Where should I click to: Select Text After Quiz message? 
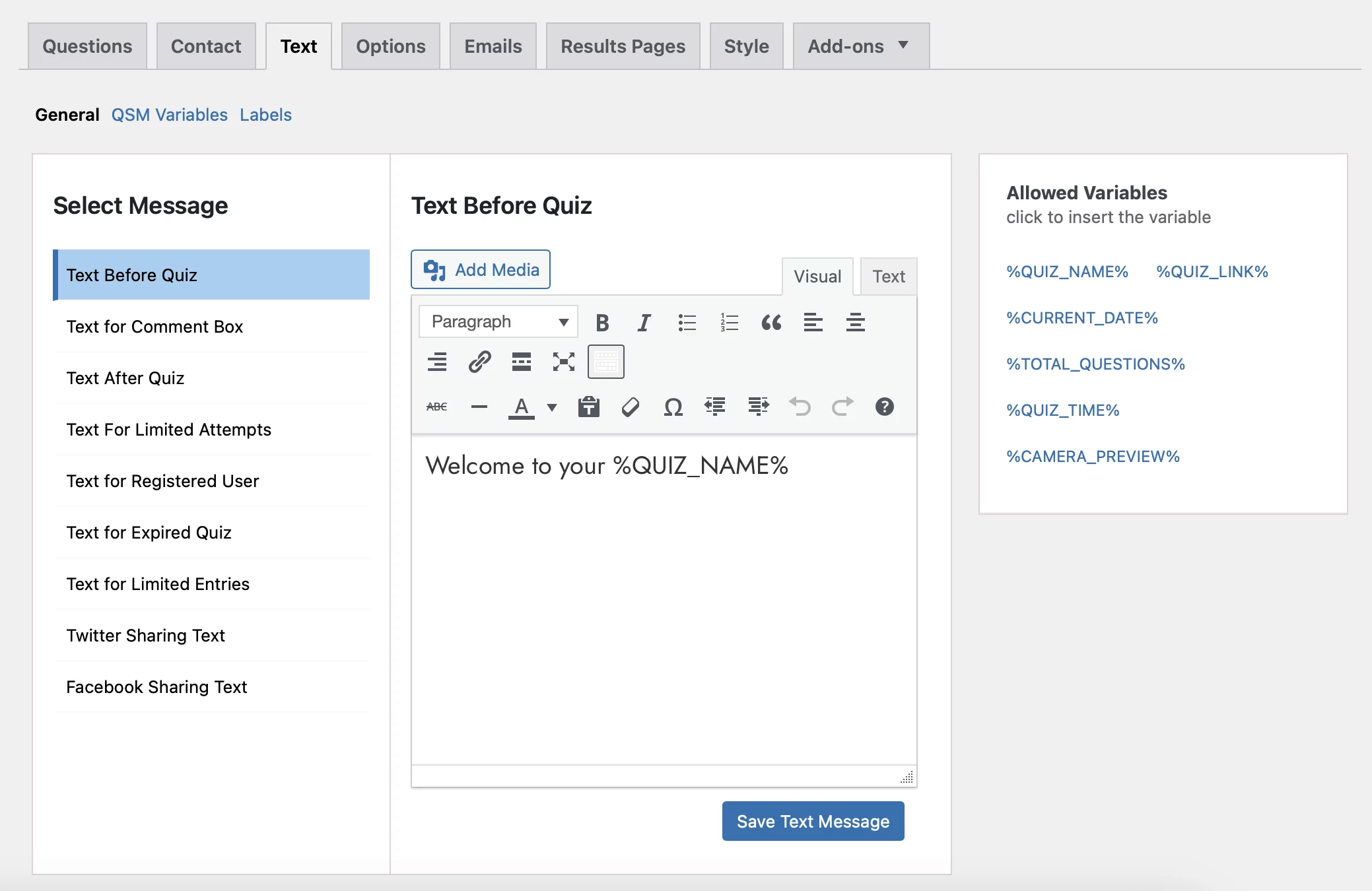211,378
